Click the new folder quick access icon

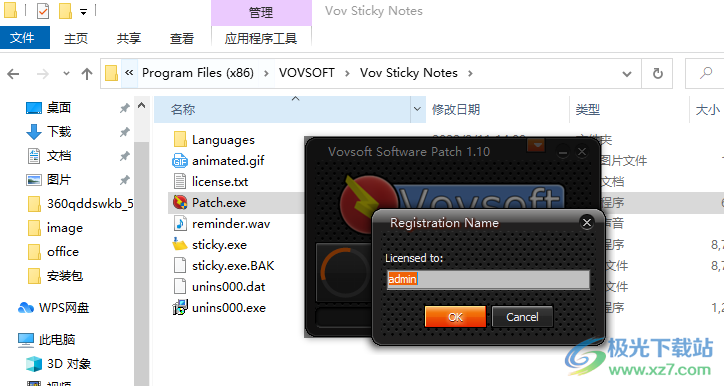[65, 10]
